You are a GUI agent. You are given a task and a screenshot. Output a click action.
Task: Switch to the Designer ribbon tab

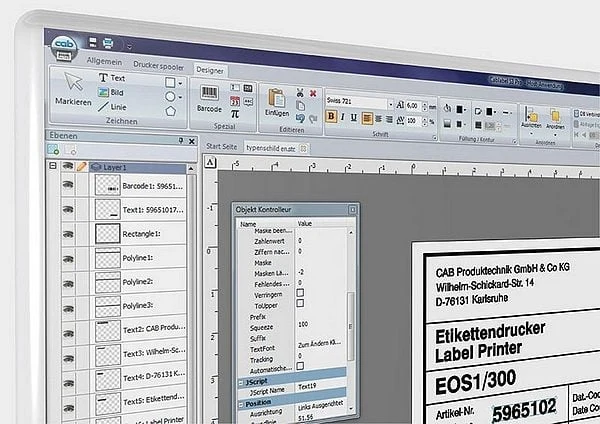click(210, 70)
